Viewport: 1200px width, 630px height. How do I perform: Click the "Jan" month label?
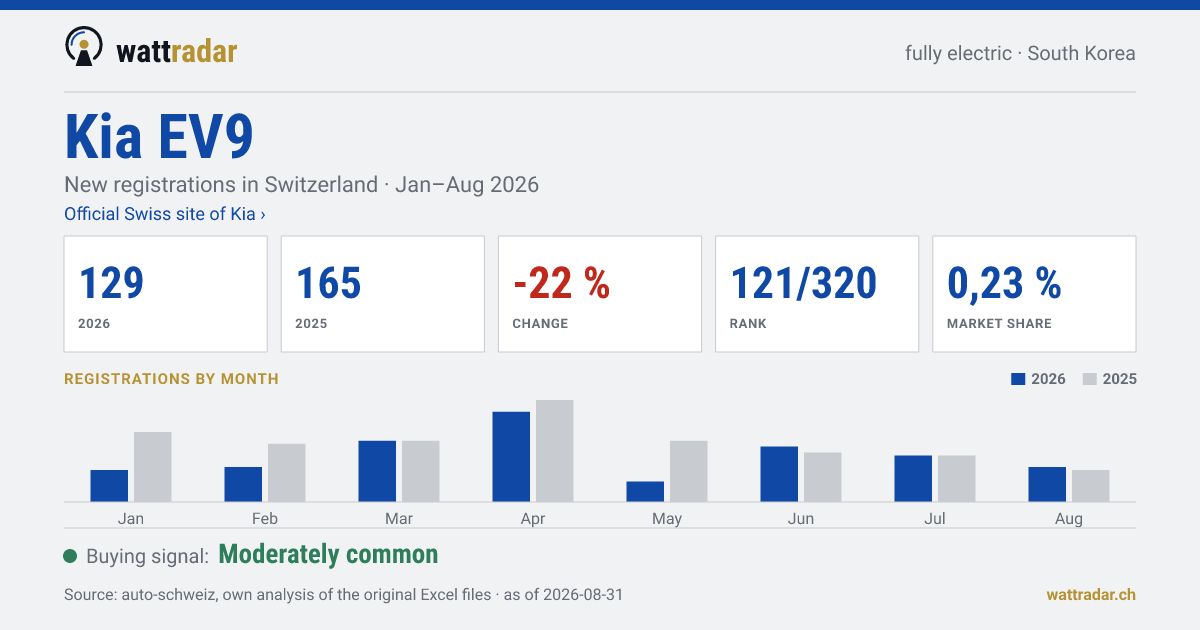(x=131, y=519)
